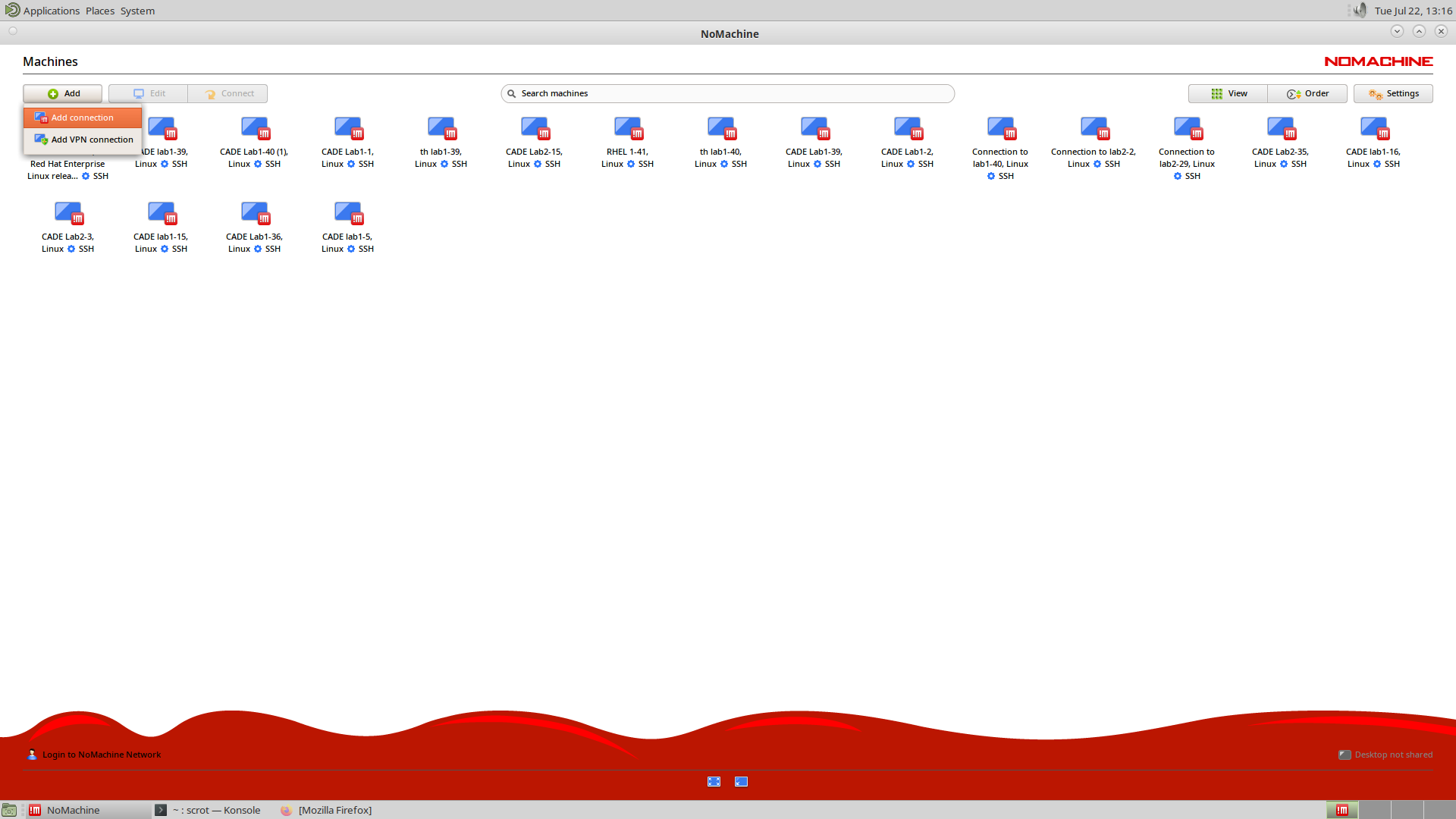Click the show desktop icon in taskbar
This screenshot has height=819, width=1456.
(x=9, y=810)
